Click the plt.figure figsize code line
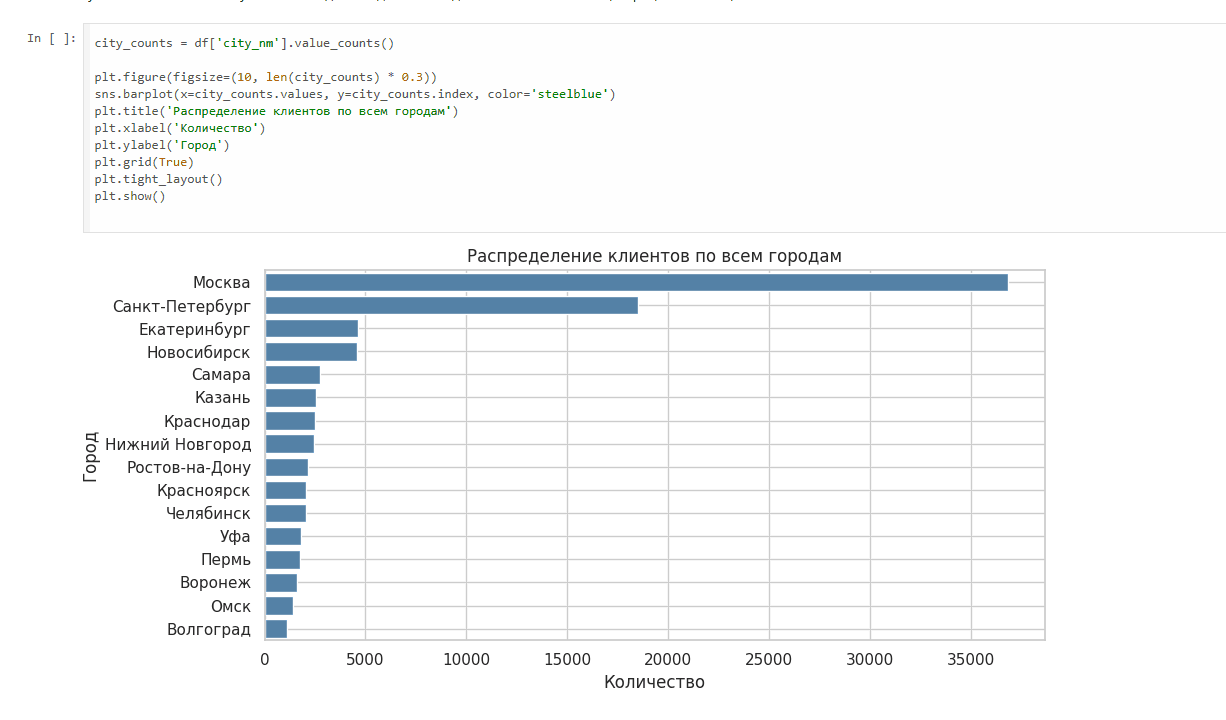 coord(265,77)
